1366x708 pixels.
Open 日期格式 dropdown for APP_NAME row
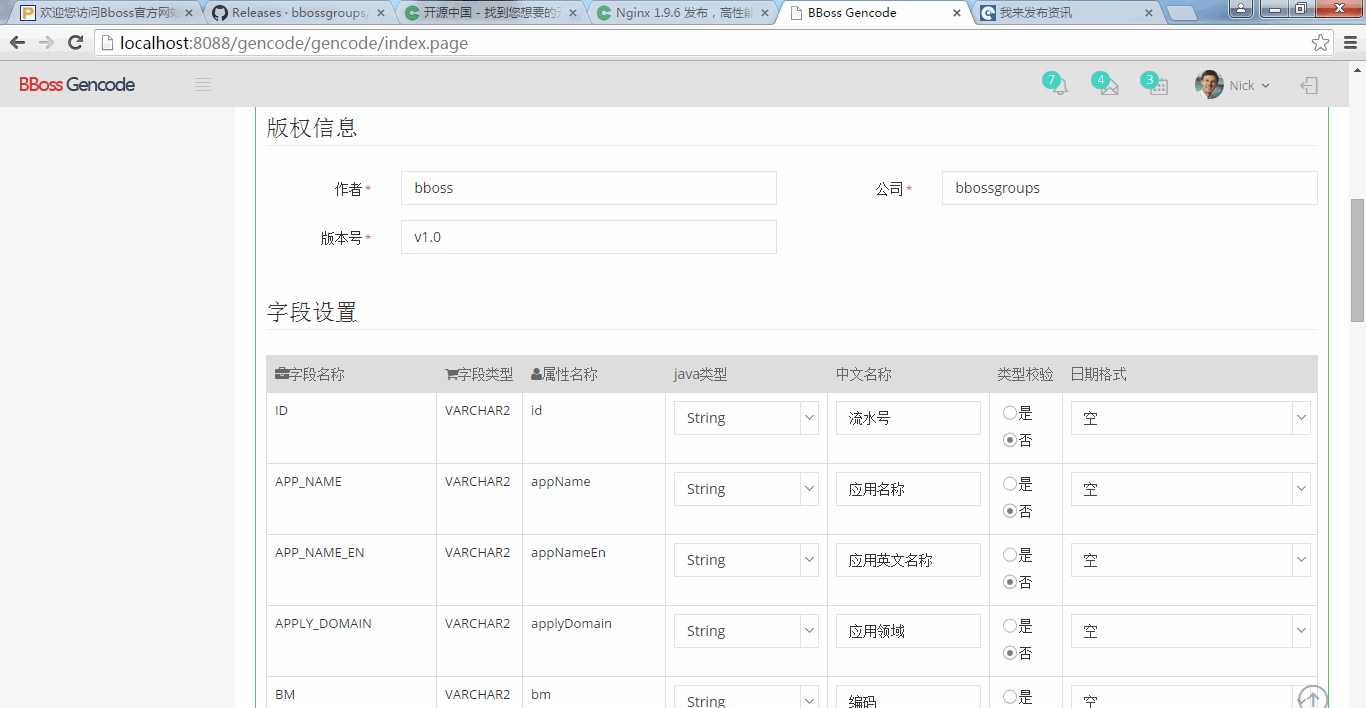tap(1190, 489)
